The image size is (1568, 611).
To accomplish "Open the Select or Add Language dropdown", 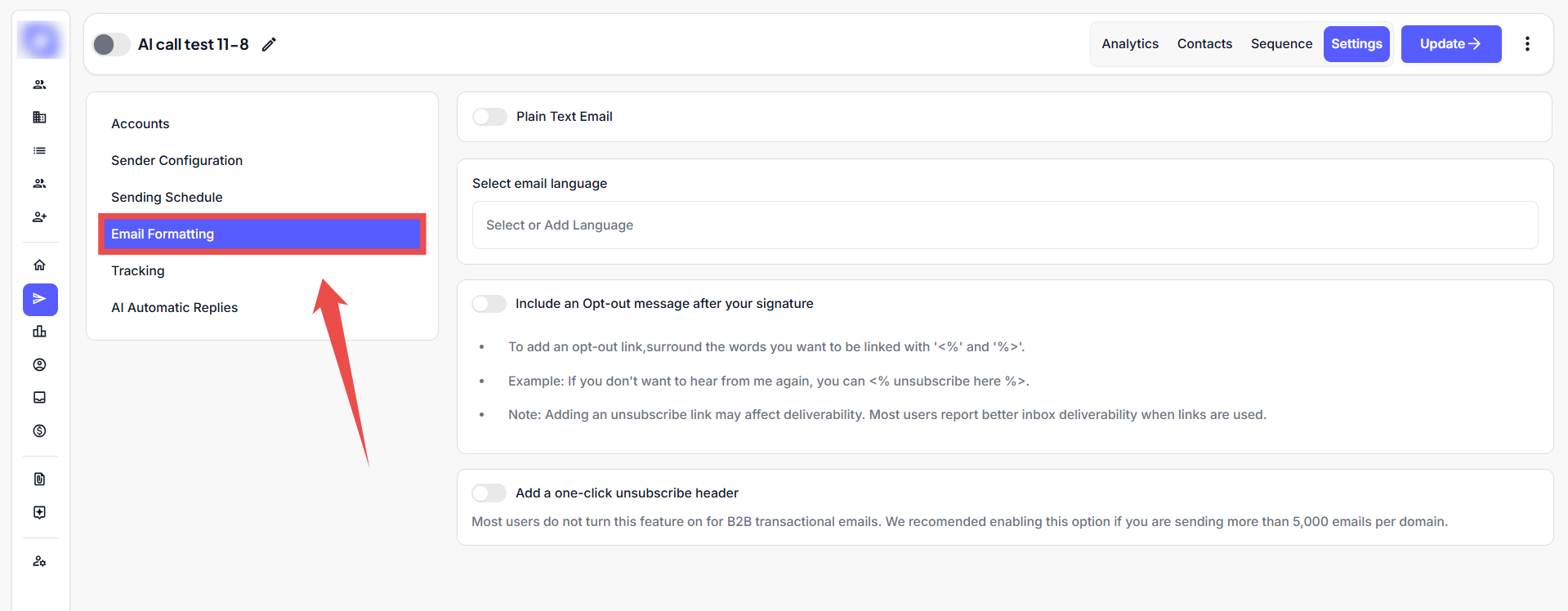I will [x=1004, y=225].
